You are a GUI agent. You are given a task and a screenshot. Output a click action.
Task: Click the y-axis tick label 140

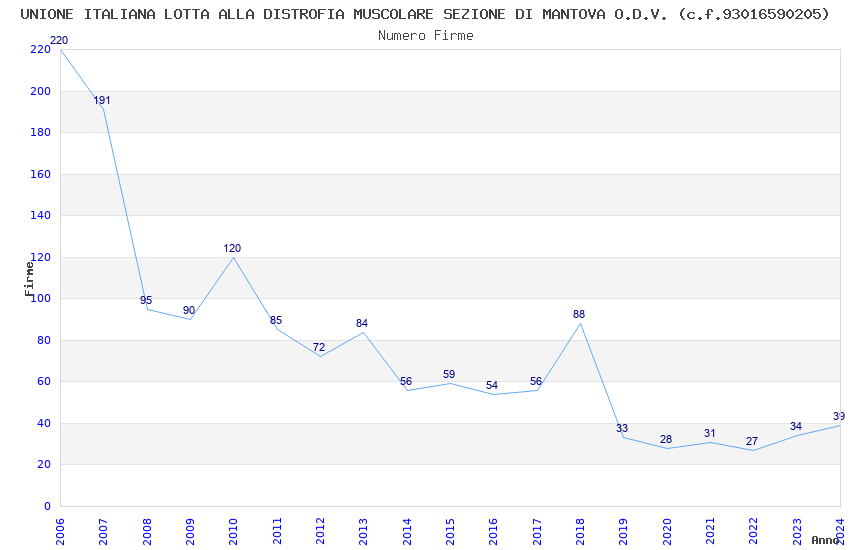(x=41, y=215)
